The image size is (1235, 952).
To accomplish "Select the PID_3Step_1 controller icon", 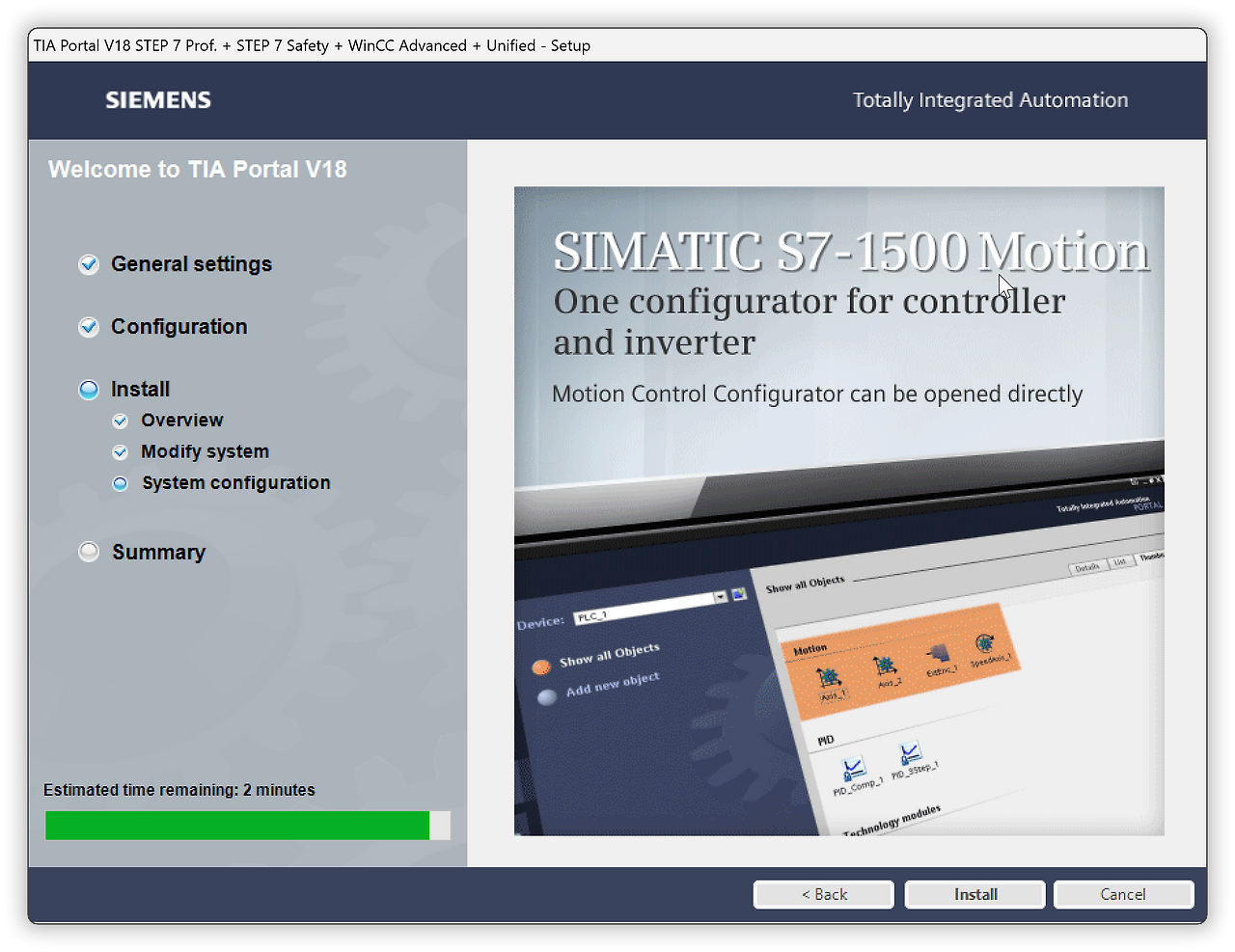I will pos(910,751).
